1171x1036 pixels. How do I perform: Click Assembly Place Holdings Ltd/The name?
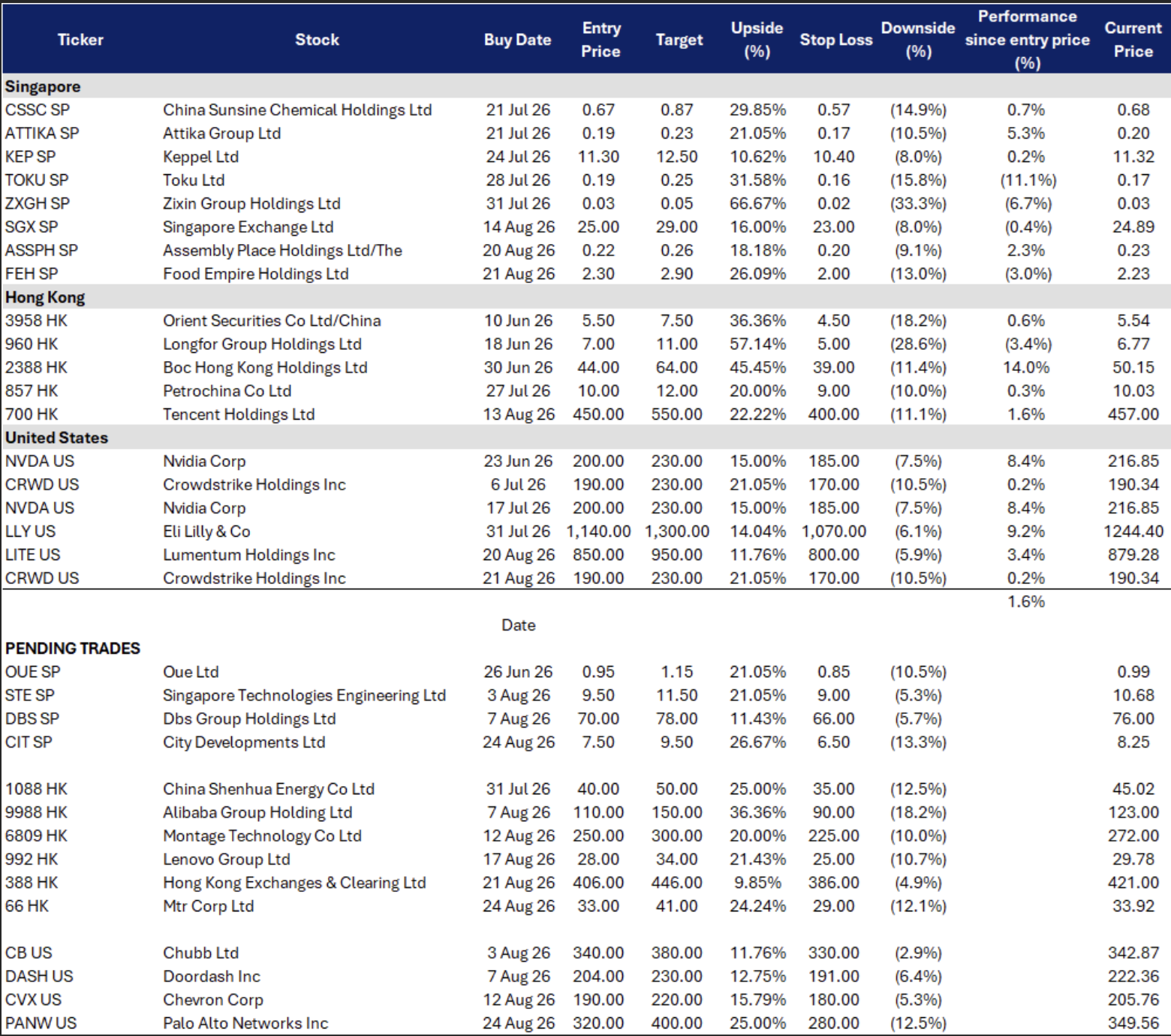282,250
